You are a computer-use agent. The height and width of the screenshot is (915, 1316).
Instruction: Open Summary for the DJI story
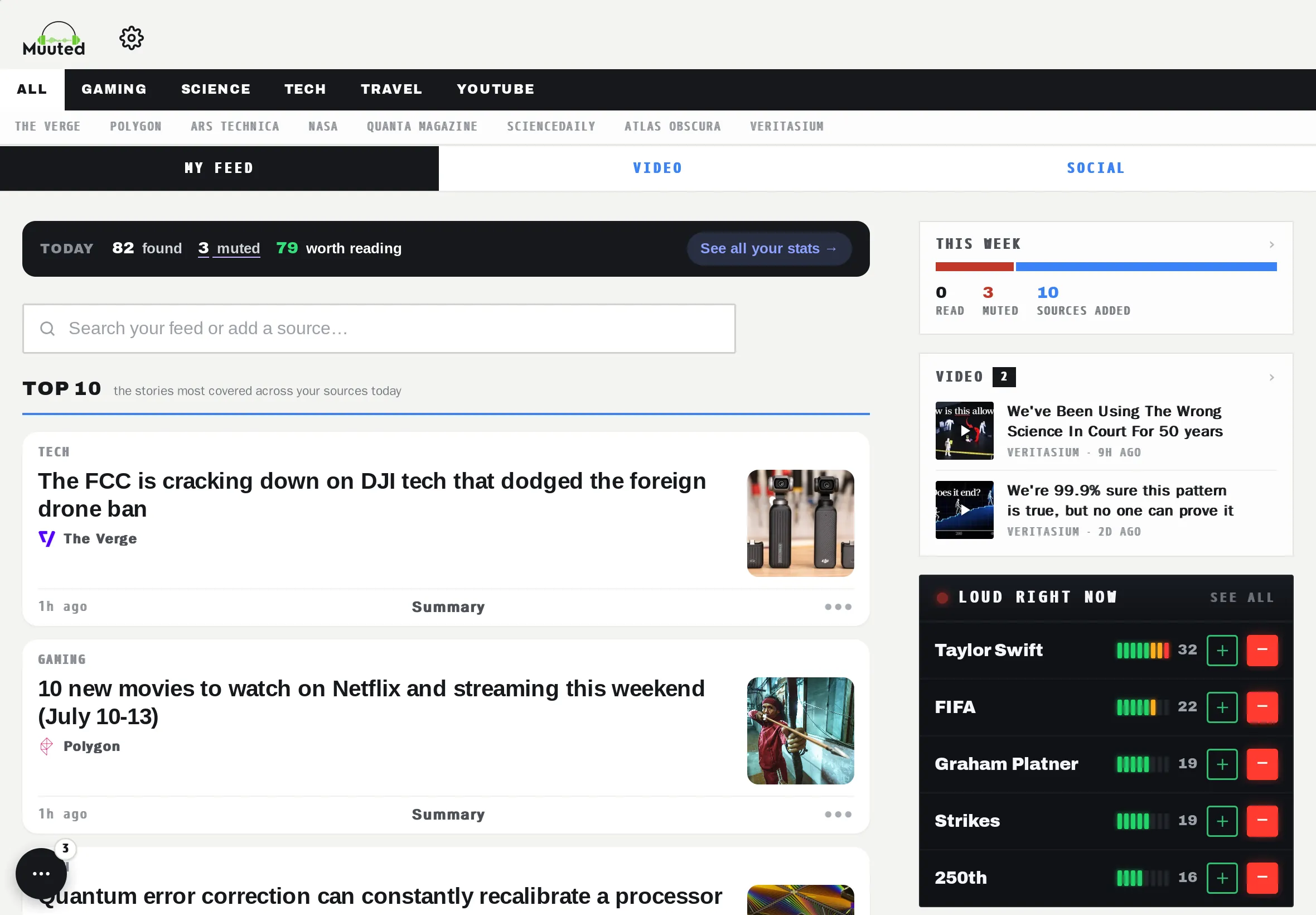click(448, 606)
